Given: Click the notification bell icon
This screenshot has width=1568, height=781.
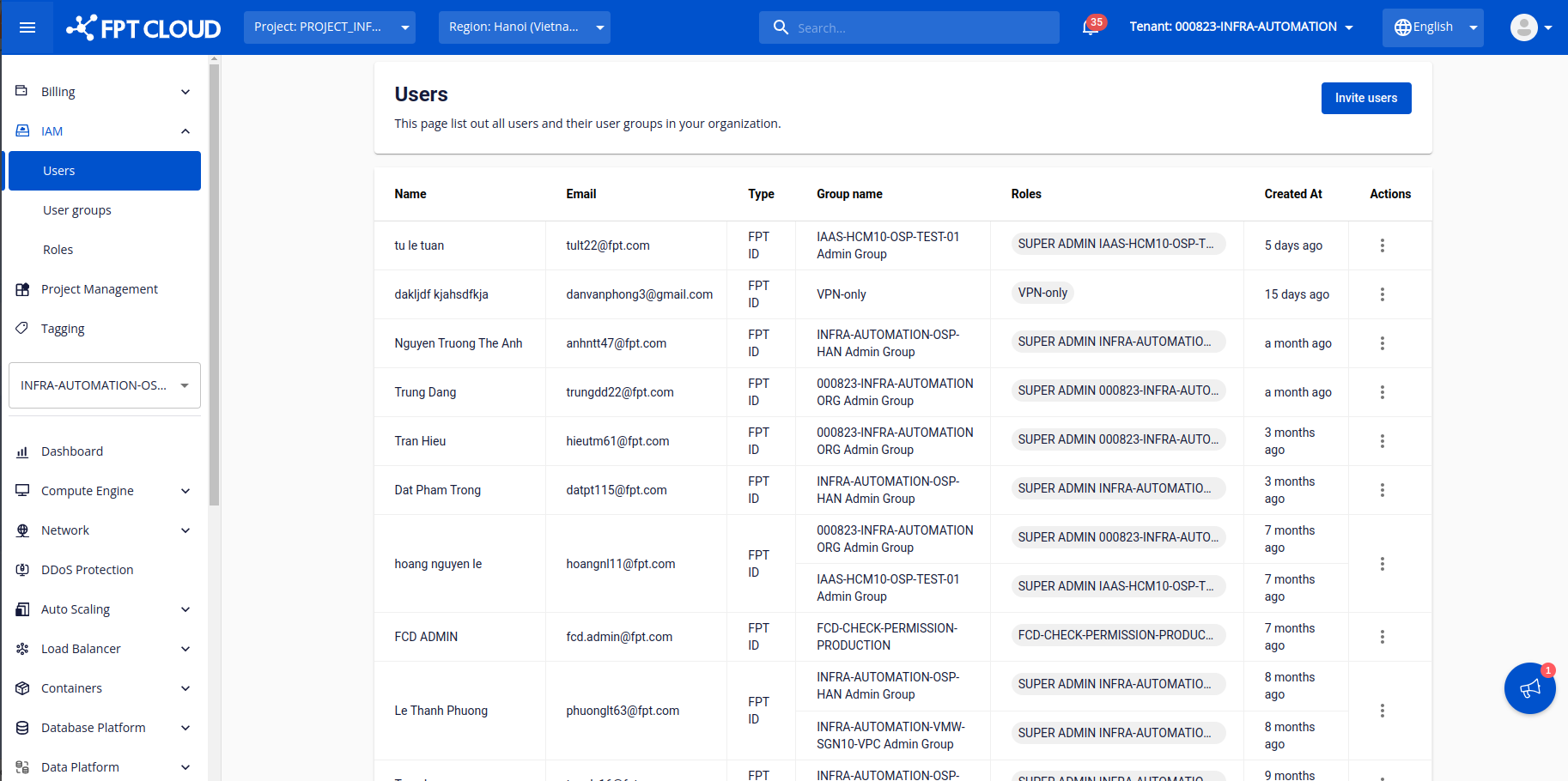Looking at the screenshot, I should (1091, 27).
